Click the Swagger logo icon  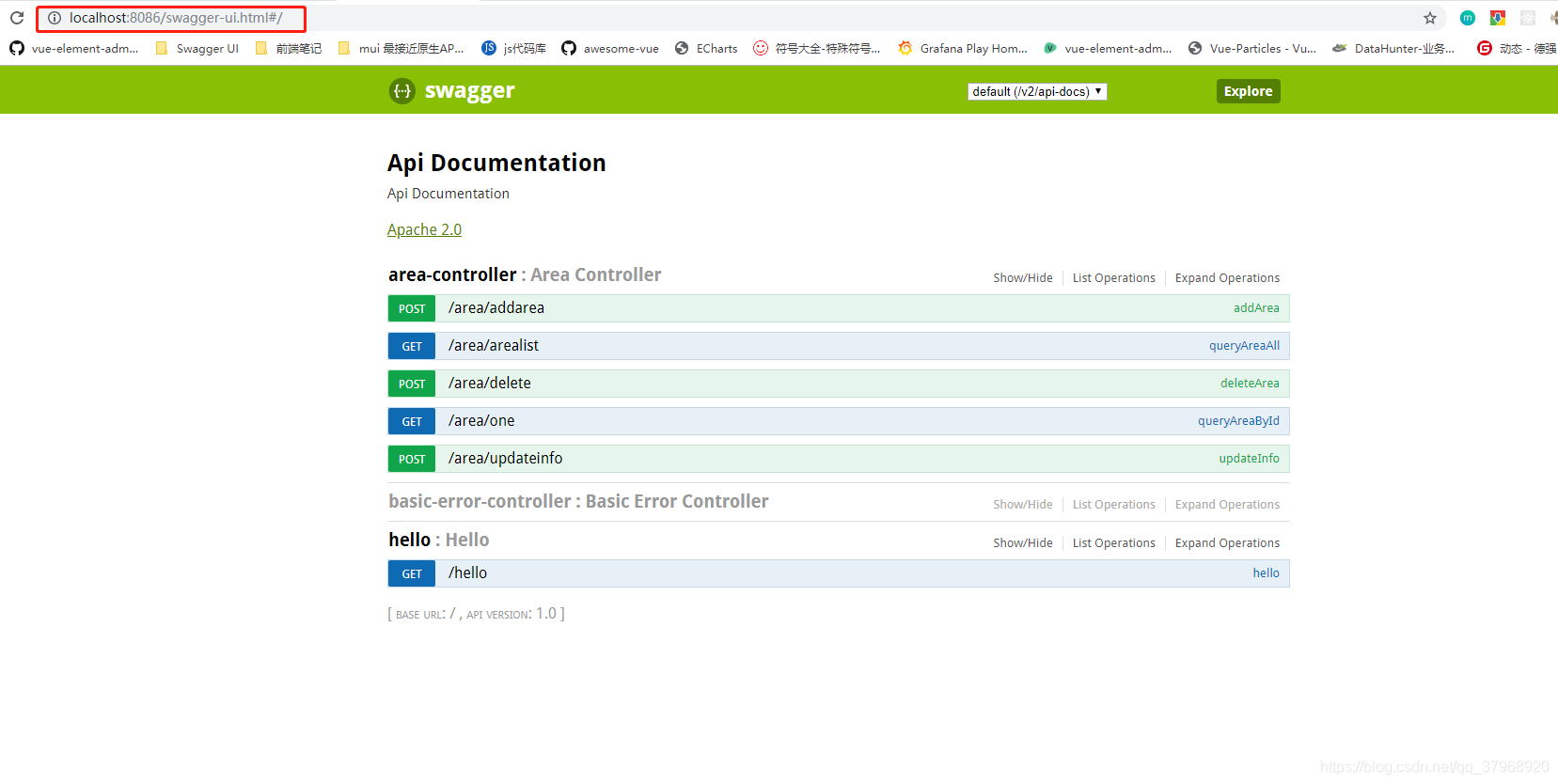[402, 91]
